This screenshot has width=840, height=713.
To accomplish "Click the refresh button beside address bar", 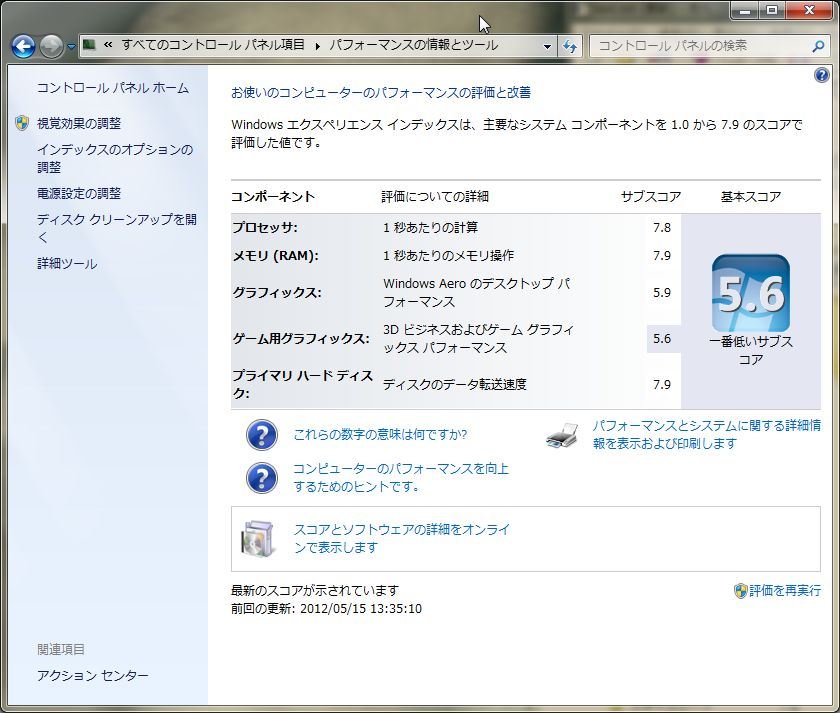I will 569,47.
